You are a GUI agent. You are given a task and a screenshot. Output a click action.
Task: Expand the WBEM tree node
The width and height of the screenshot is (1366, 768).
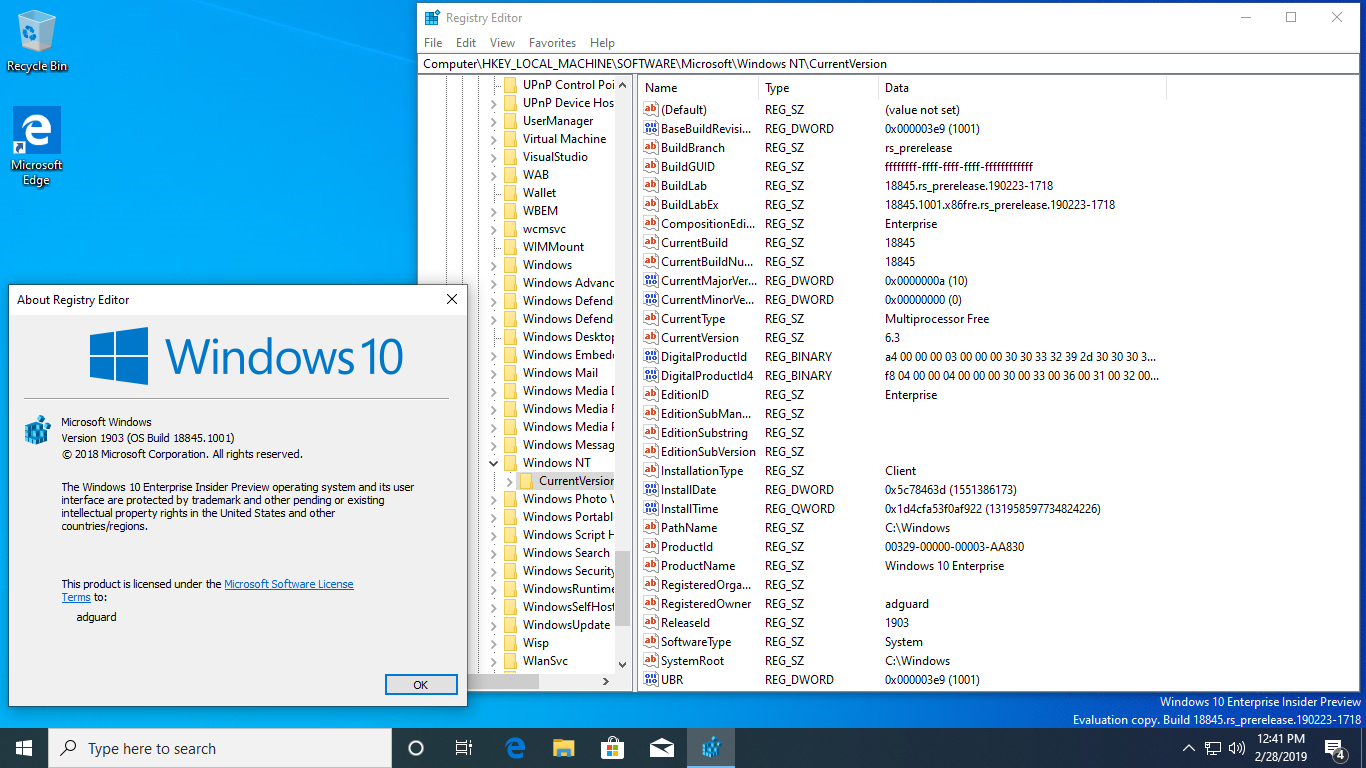click(493, 211)
